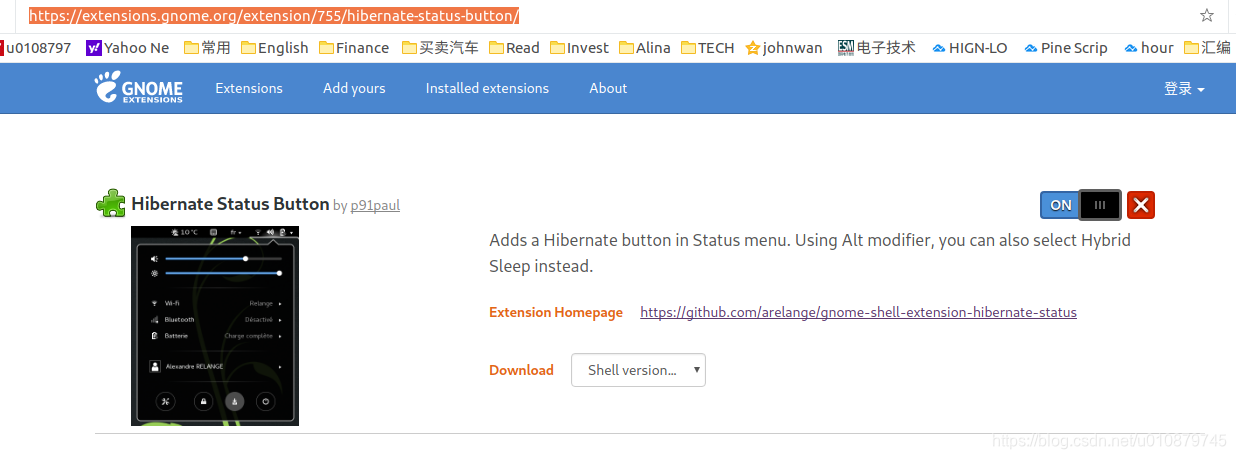
Task: Open the Pine Scrip bookmark
Action: (1066, 47)
